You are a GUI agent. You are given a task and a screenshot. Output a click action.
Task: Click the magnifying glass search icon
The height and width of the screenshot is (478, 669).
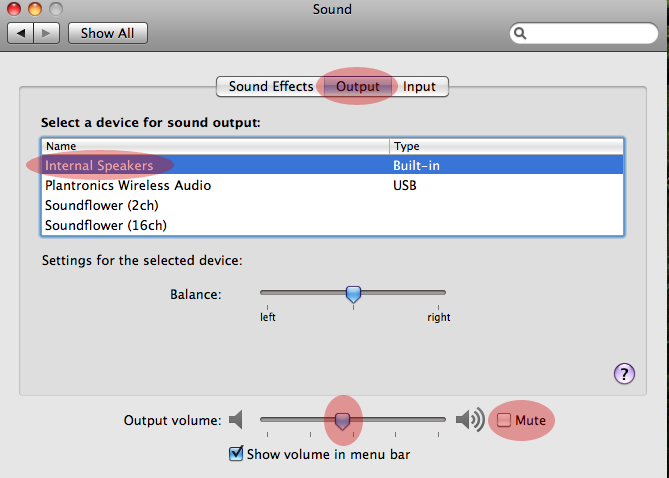pos(520,33)
